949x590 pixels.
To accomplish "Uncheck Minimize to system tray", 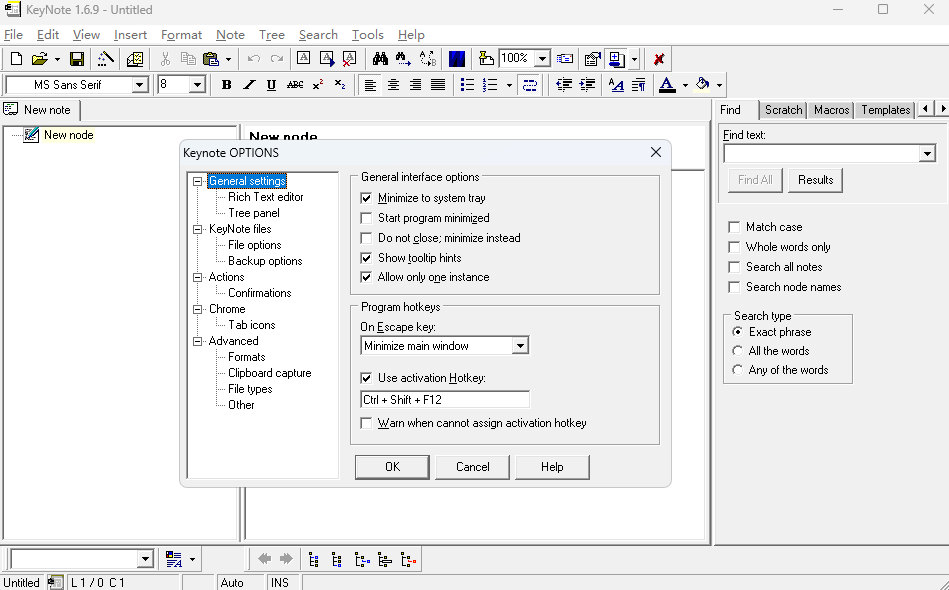I will (x=366, y=198).
